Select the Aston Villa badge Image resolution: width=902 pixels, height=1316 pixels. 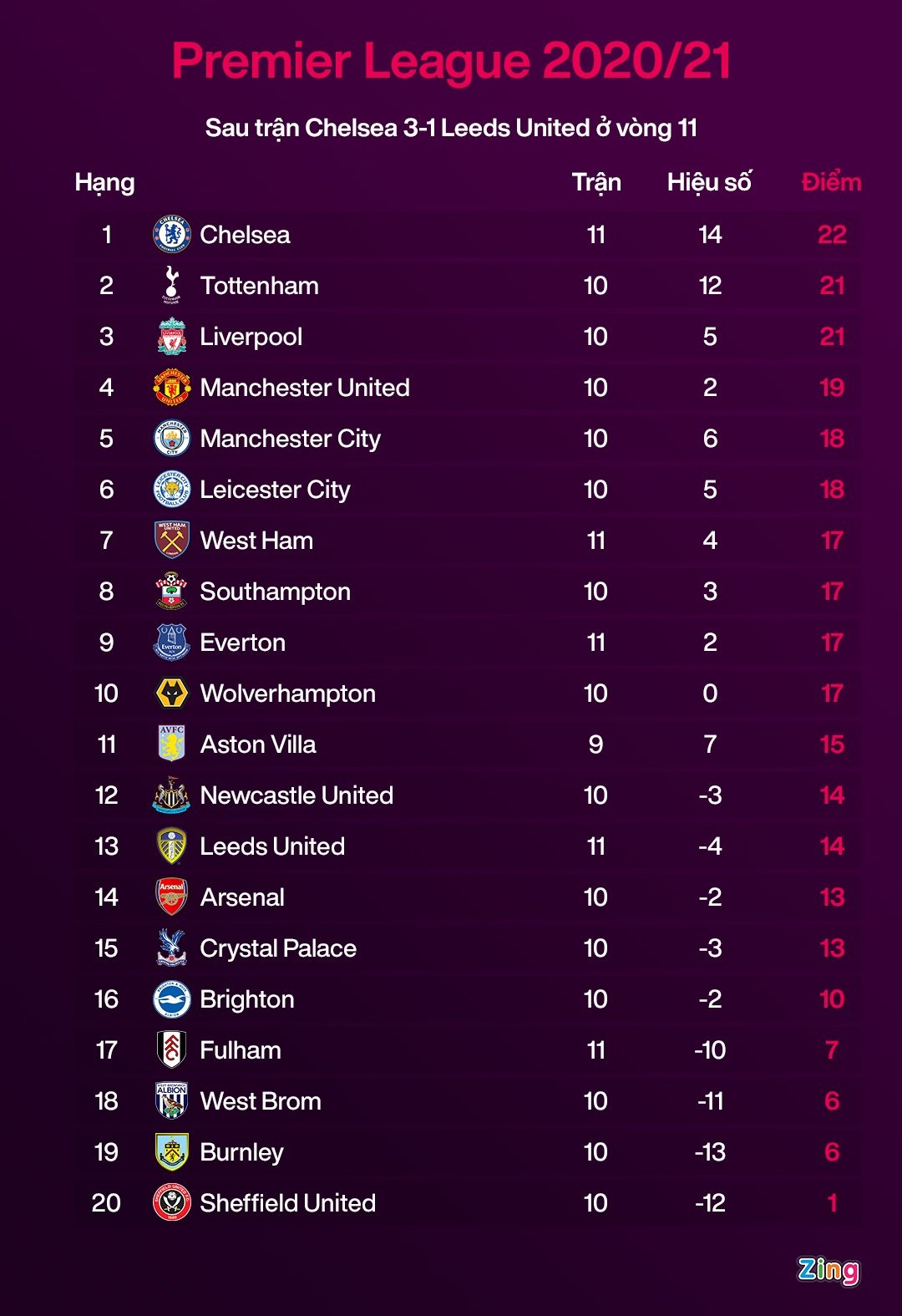172,744
